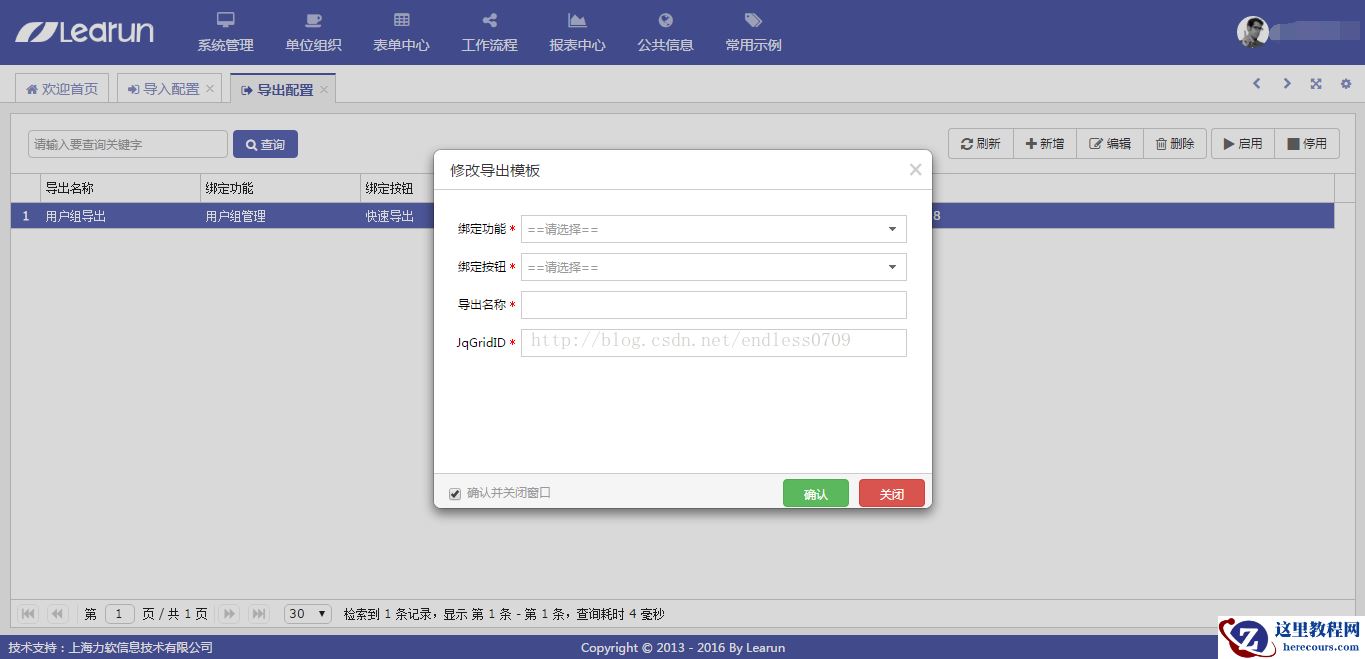Viewport: 1365px width, 659px height.
Task: Click the JqGridID input field
Action: point(714,343)
